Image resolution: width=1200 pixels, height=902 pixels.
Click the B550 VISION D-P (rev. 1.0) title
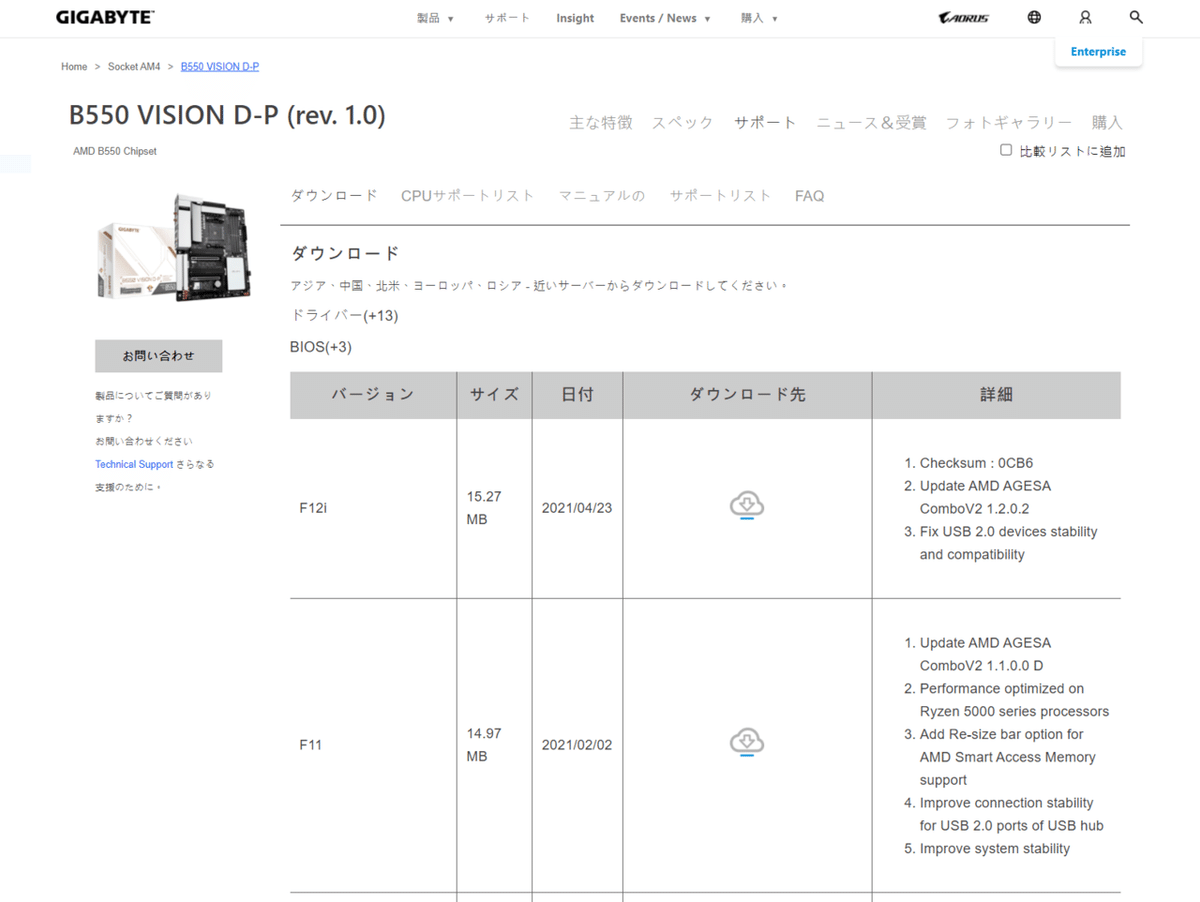pos(227,115)
